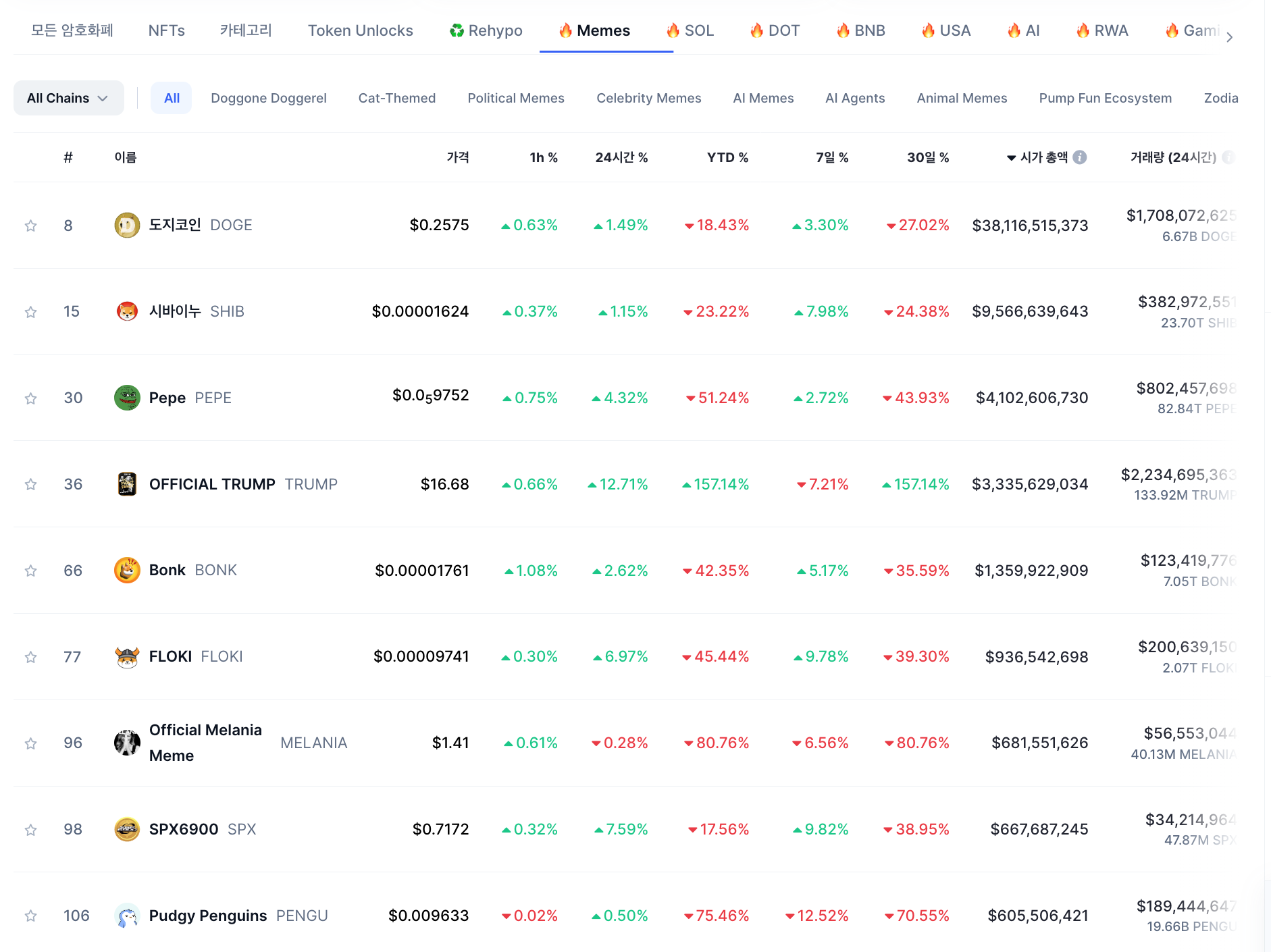Click the market cap info icon
The image size is (1271, 952).
pos(1080,157)
